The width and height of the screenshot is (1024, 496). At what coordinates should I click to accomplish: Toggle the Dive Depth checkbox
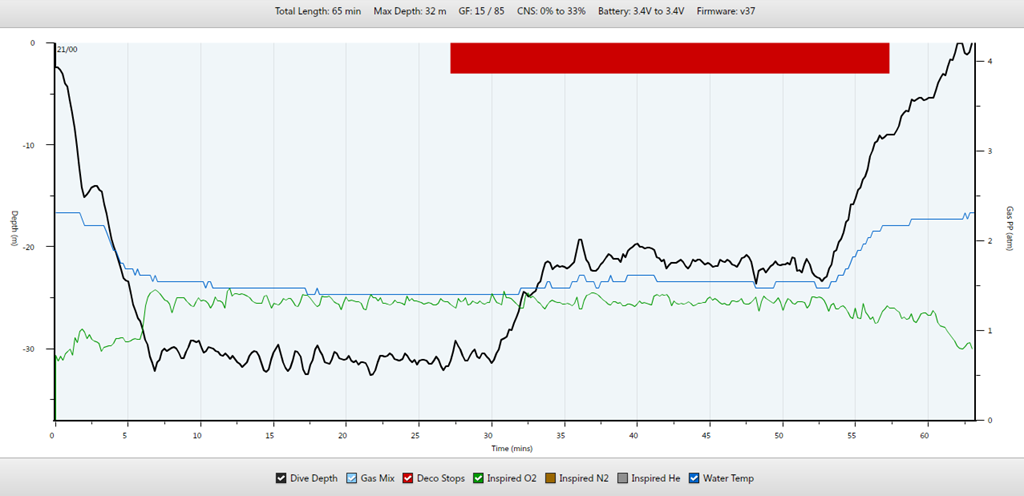point(282,479)
